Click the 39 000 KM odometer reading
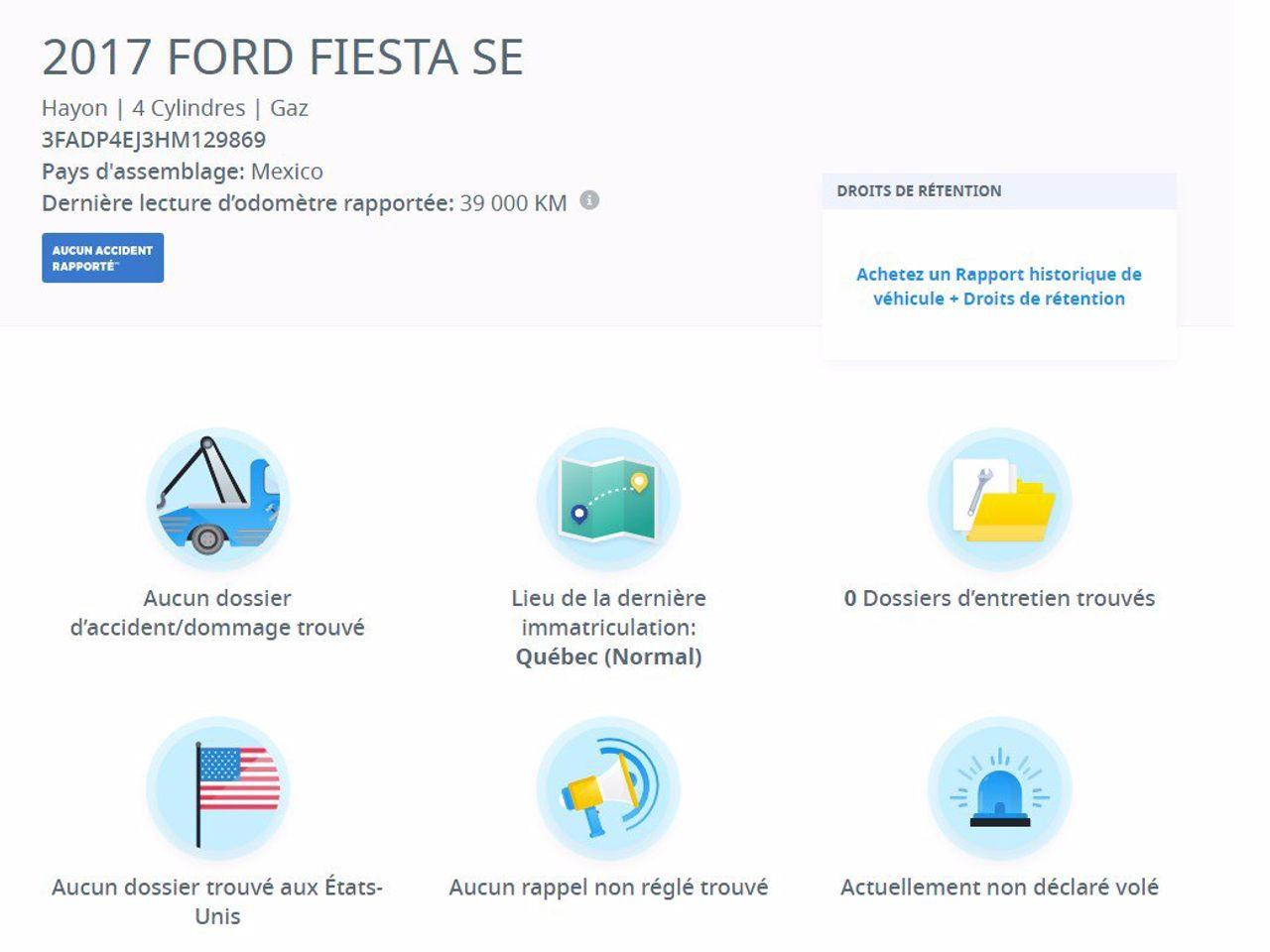This screenshot has height=952, width=1270. [513, 203]
